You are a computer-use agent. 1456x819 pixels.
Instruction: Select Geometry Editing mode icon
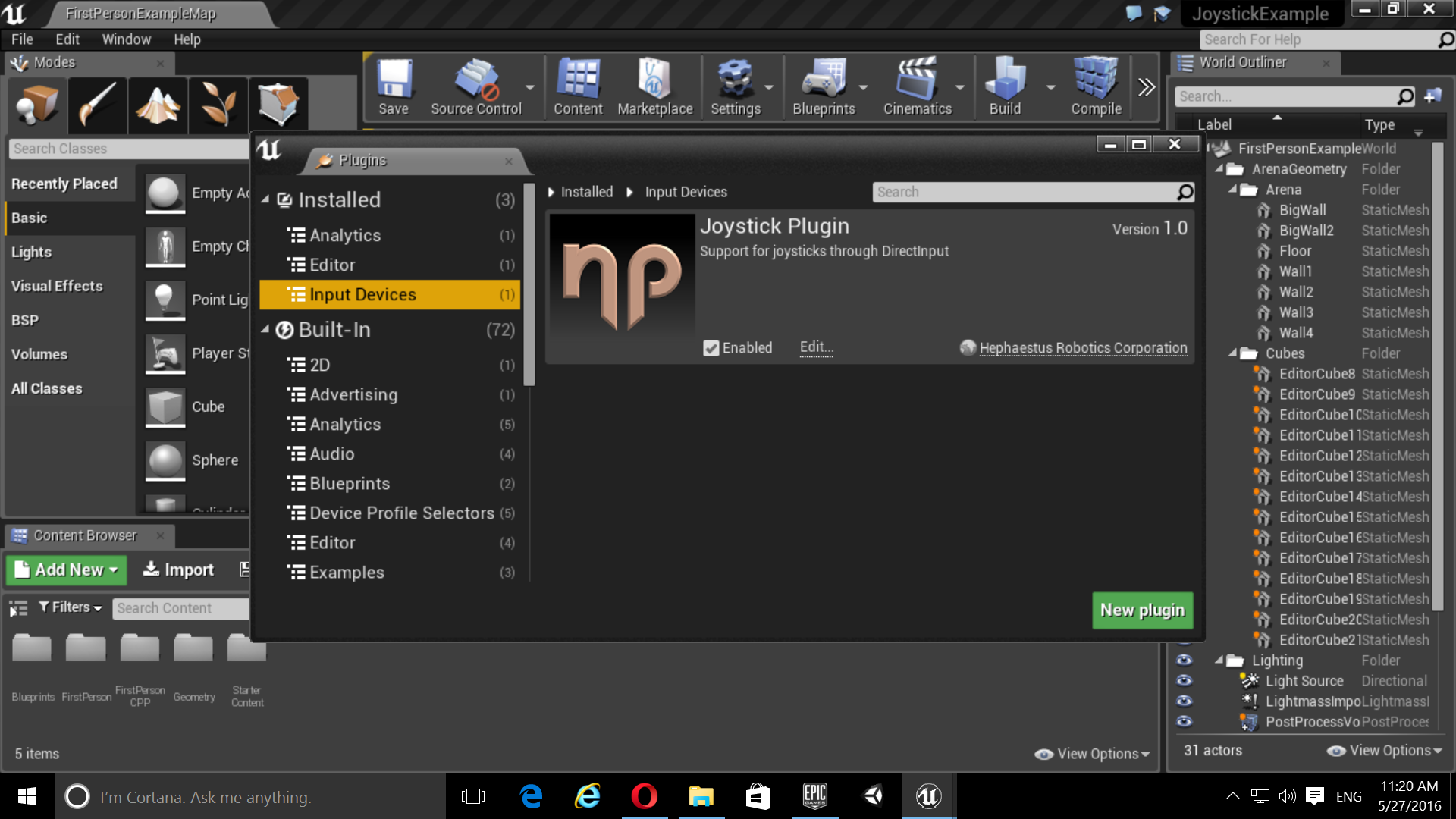click(278, 105)
